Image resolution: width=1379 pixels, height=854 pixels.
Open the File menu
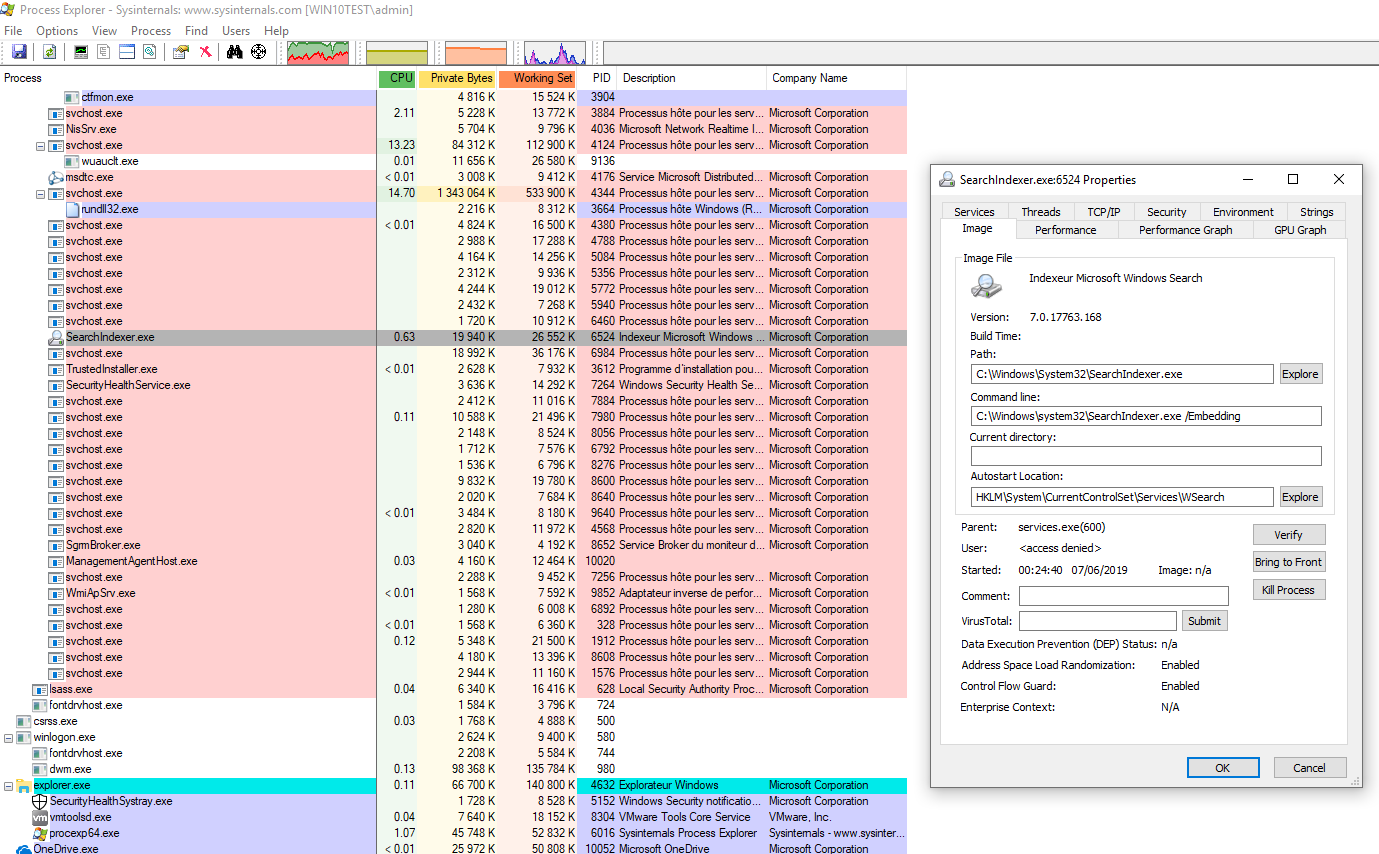(x=13, y=31)
